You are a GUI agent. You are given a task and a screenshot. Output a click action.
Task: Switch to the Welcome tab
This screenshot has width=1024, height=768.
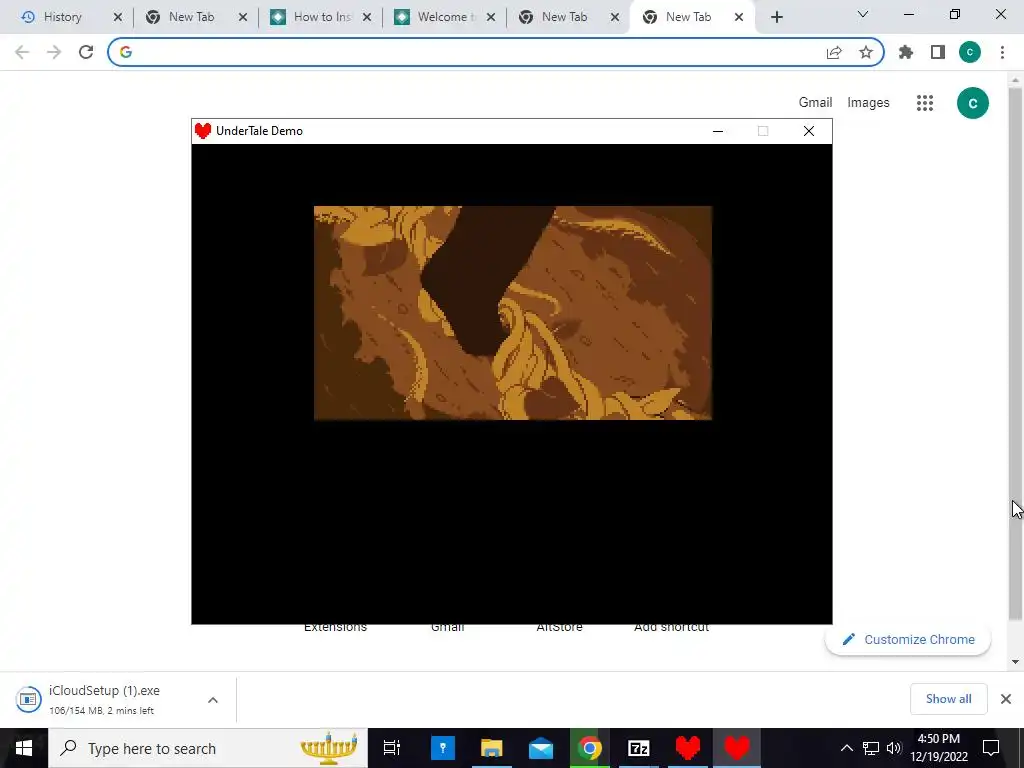pos(446,17)
